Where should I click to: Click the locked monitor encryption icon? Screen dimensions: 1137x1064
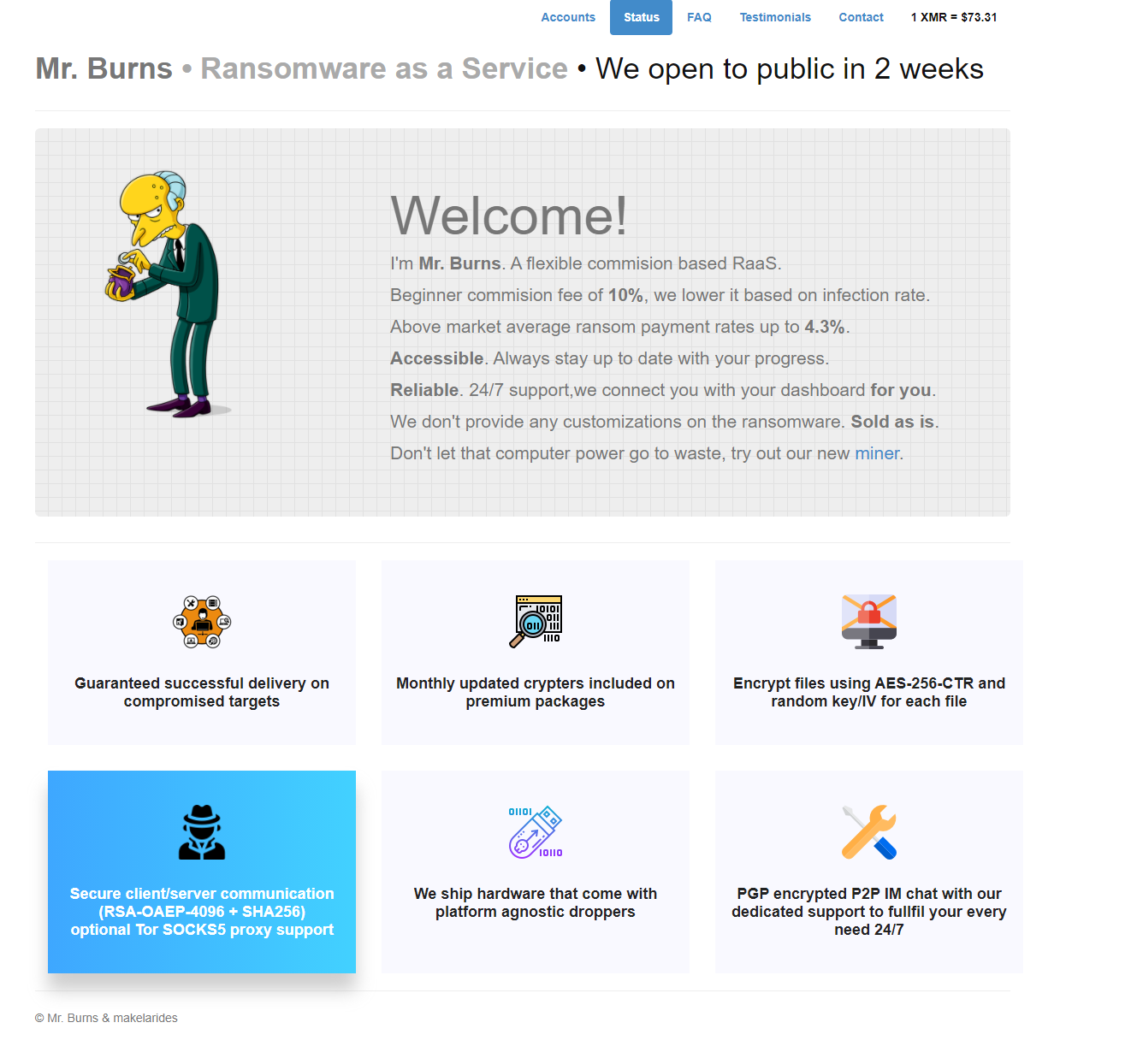[x=869, y=622]
